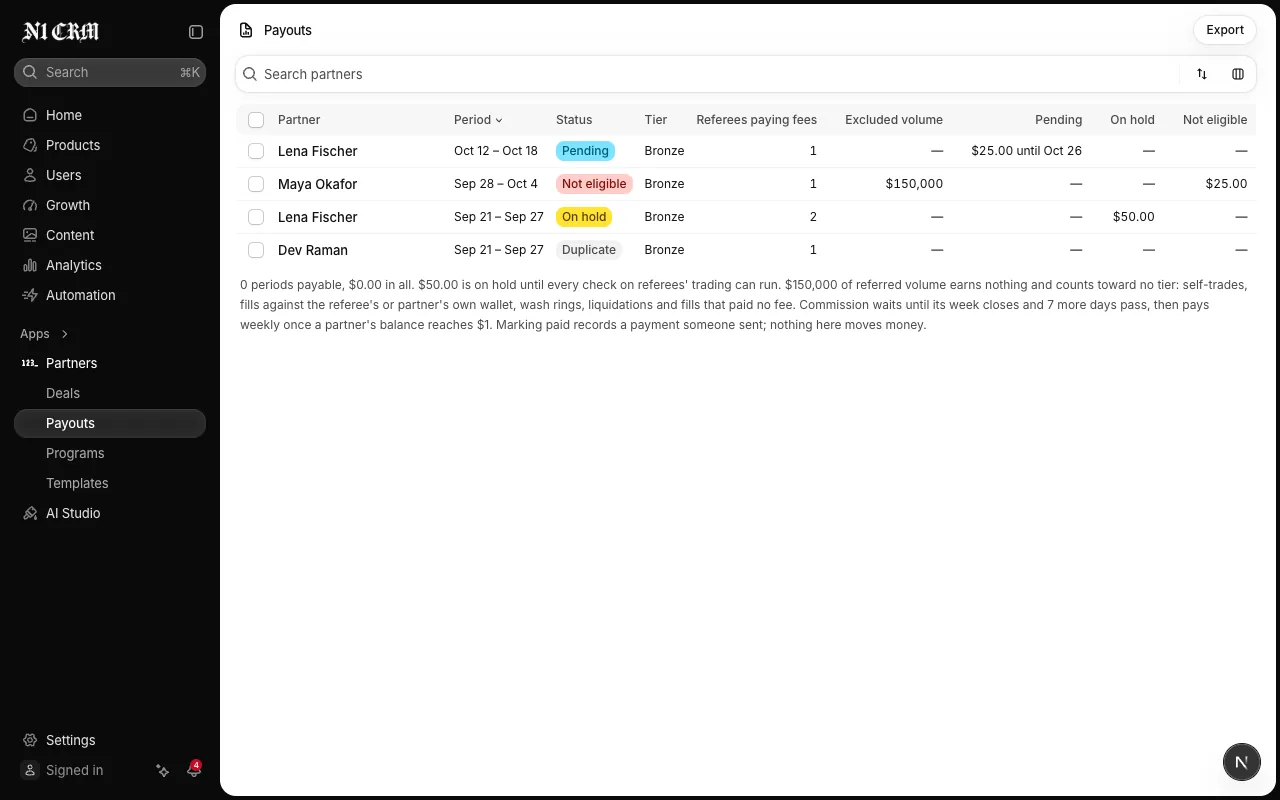The image size is (1280, 800).
Task: Click the On hold status badge
Action: [x=584, y=217]
